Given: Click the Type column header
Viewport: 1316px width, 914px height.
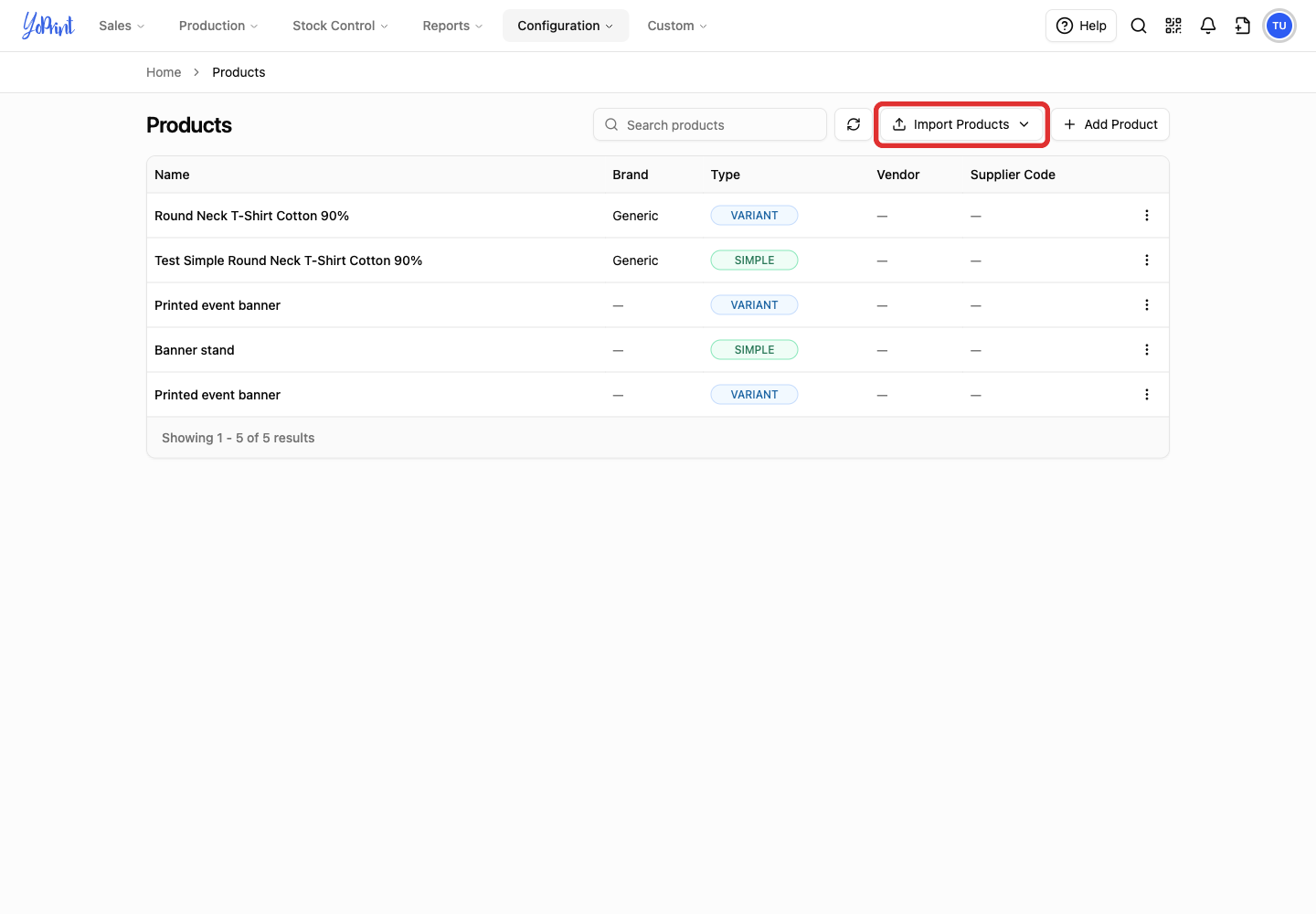Looking at the screenshot, I should coord(726,175).
